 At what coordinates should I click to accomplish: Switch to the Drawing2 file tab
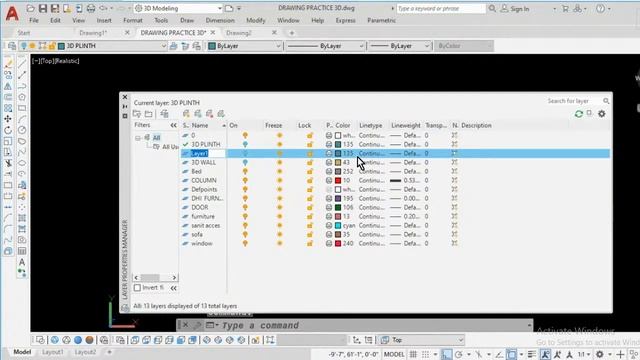[x=239, y=33]
